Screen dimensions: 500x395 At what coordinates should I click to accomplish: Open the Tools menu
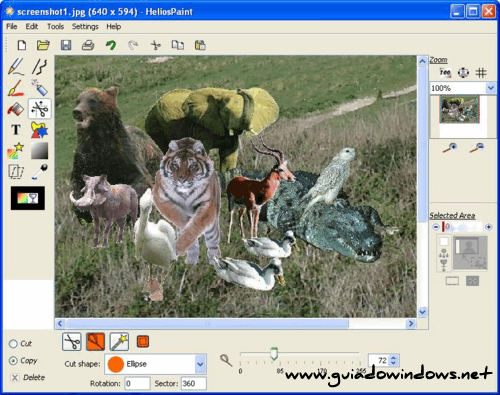55,27
